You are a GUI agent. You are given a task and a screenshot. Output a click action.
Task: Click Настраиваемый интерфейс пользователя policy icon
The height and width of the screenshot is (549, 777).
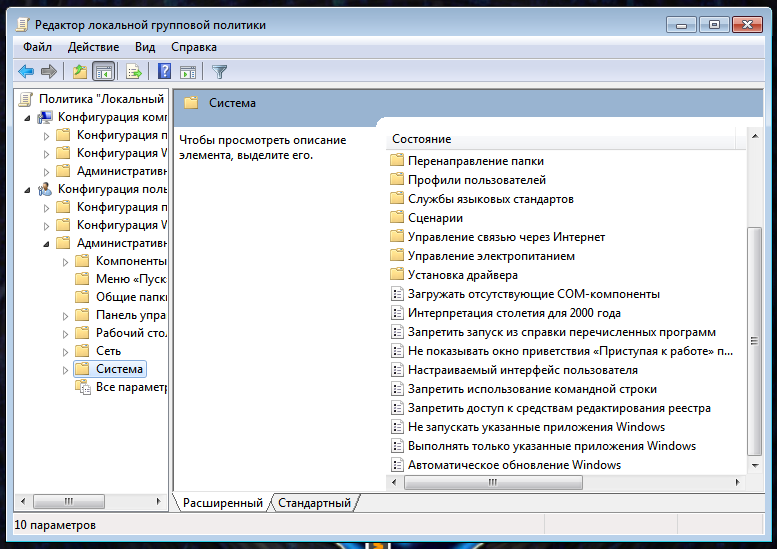click(x=397, y=370)
